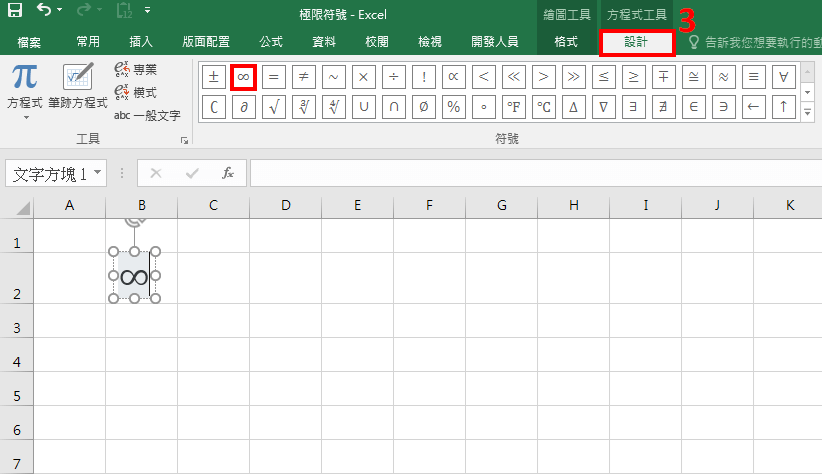Open the Name Box dropdown arrow
Screen dimensions: 822x474
coord(98,173)
